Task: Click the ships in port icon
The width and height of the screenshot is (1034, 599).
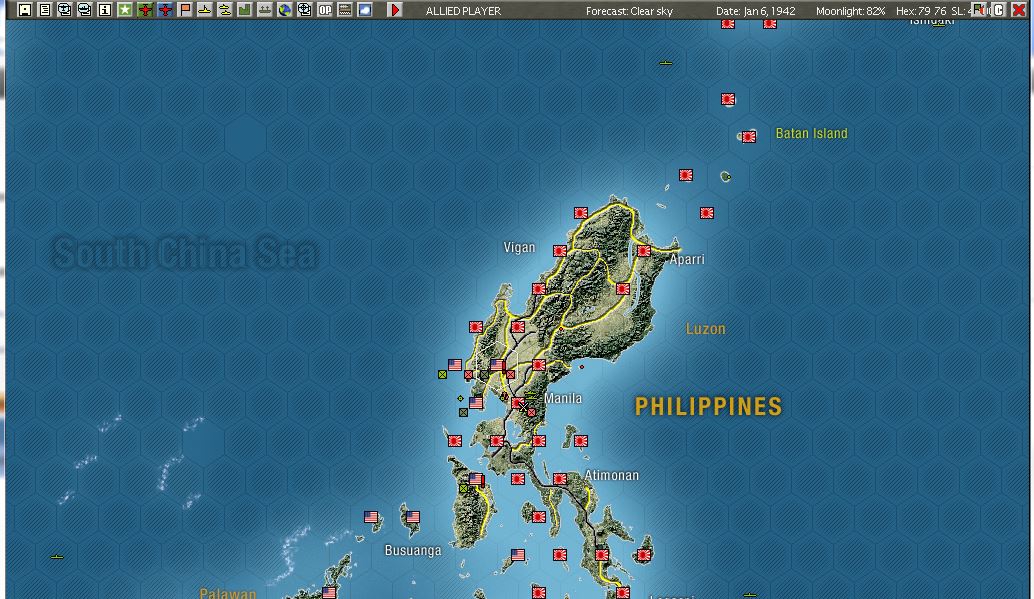Action: (x=264, y=10)
